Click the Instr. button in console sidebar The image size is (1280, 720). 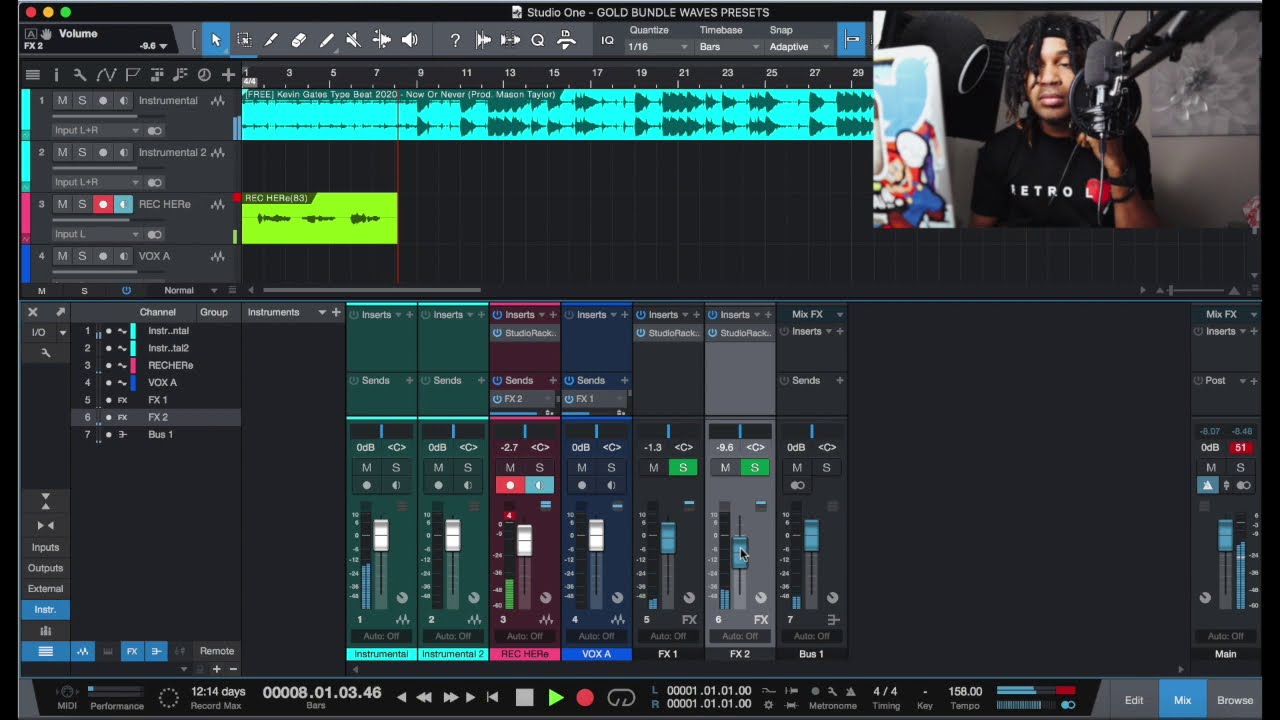tap(45, 609)
